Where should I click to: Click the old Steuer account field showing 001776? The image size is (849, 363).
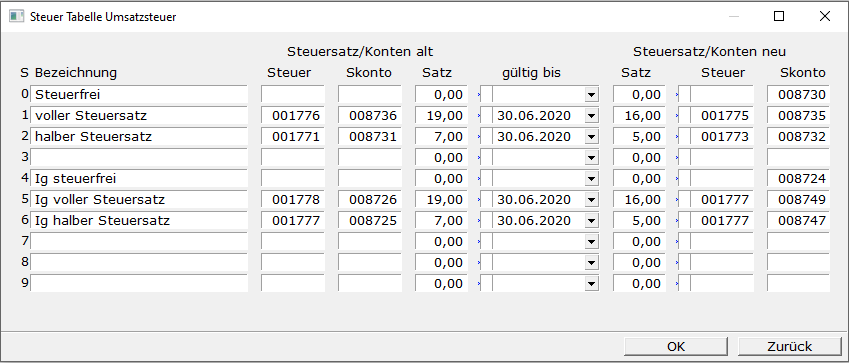click(293, 116)
